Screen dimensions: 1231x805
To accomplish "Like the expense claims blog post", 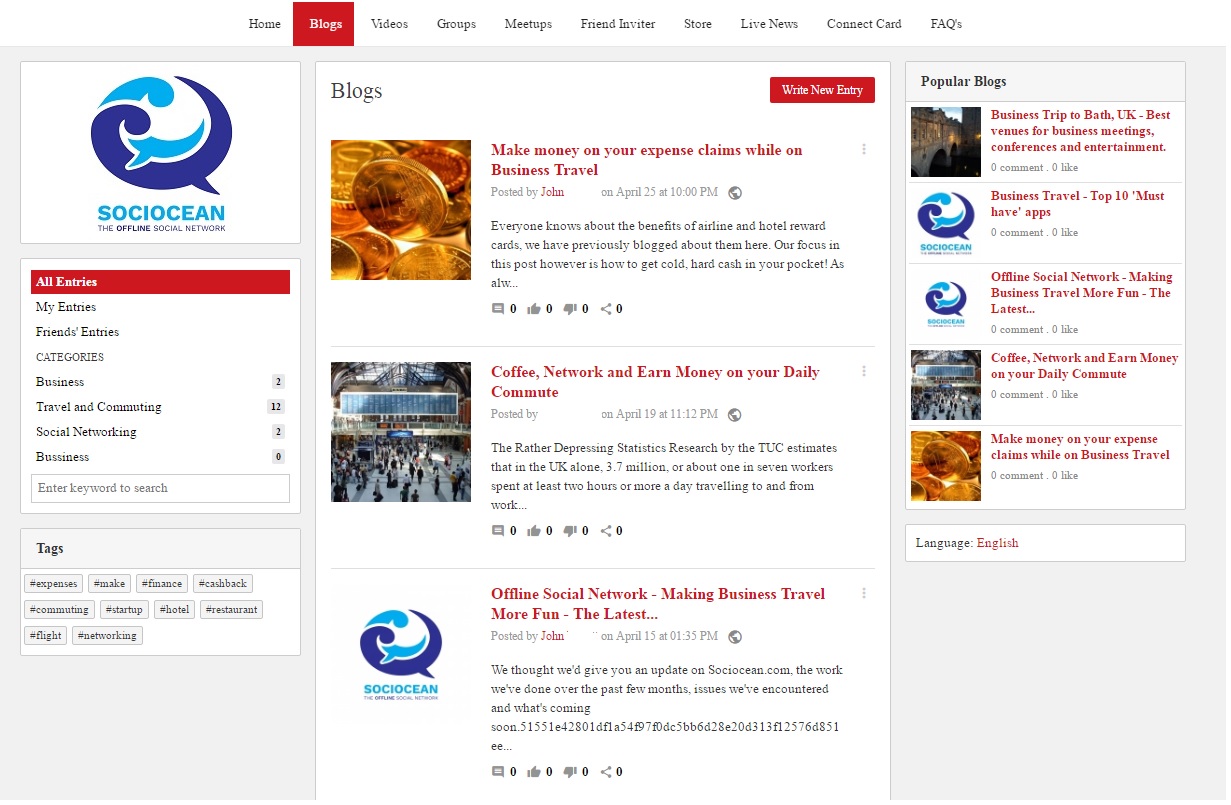I will tap(534, 309).
